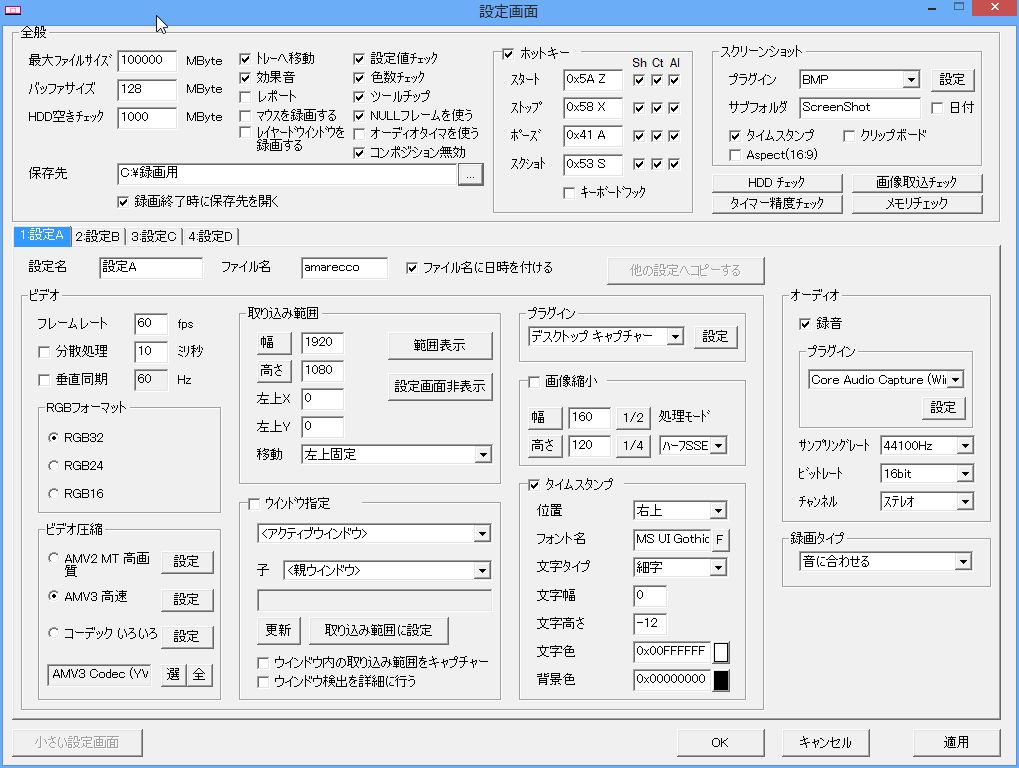Toggle the 録音 audio recording checkbox
This screenshot has width=1019, height=768.
point(805,324)
